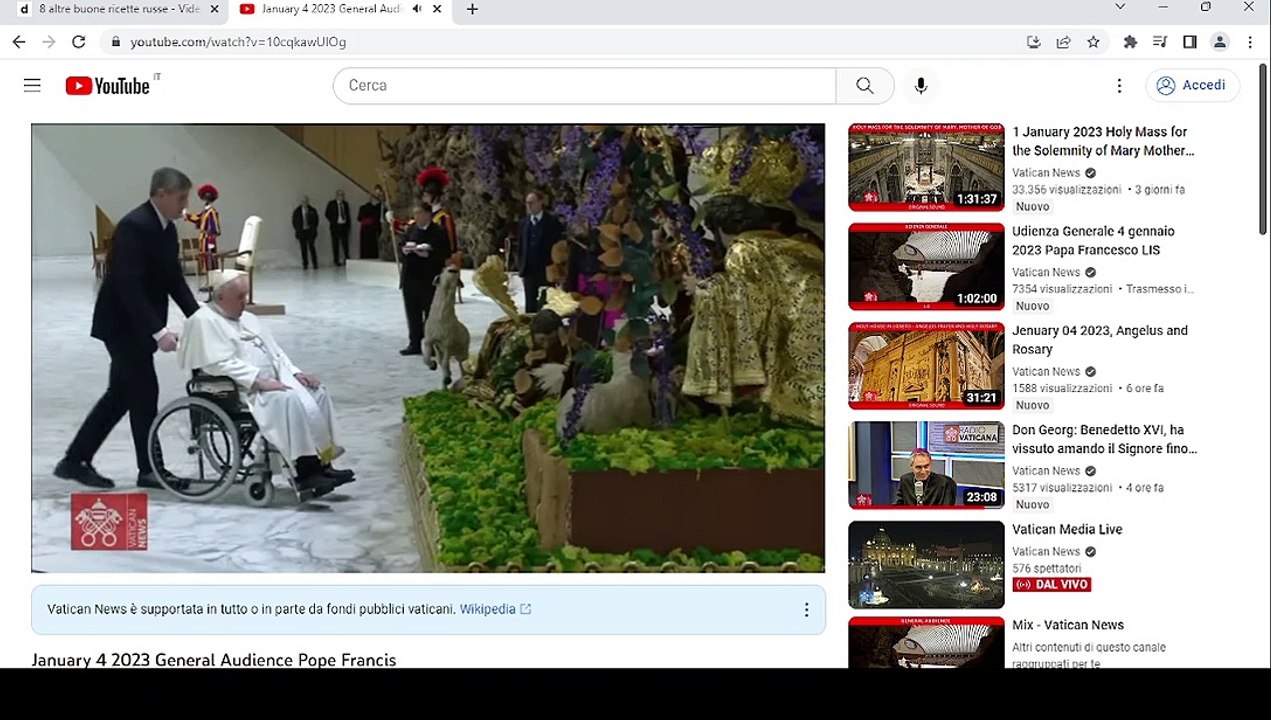This screenshot has height=720, width=1271.
Task: Click Vatican News channel under Udienza Generale video
Action: coord(1046,272)
